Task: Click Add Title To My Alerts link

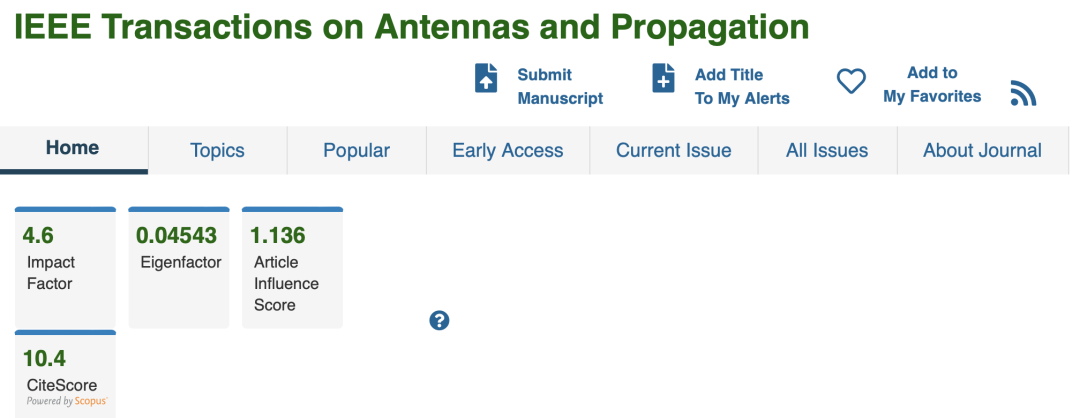Action: click(742, 86)
